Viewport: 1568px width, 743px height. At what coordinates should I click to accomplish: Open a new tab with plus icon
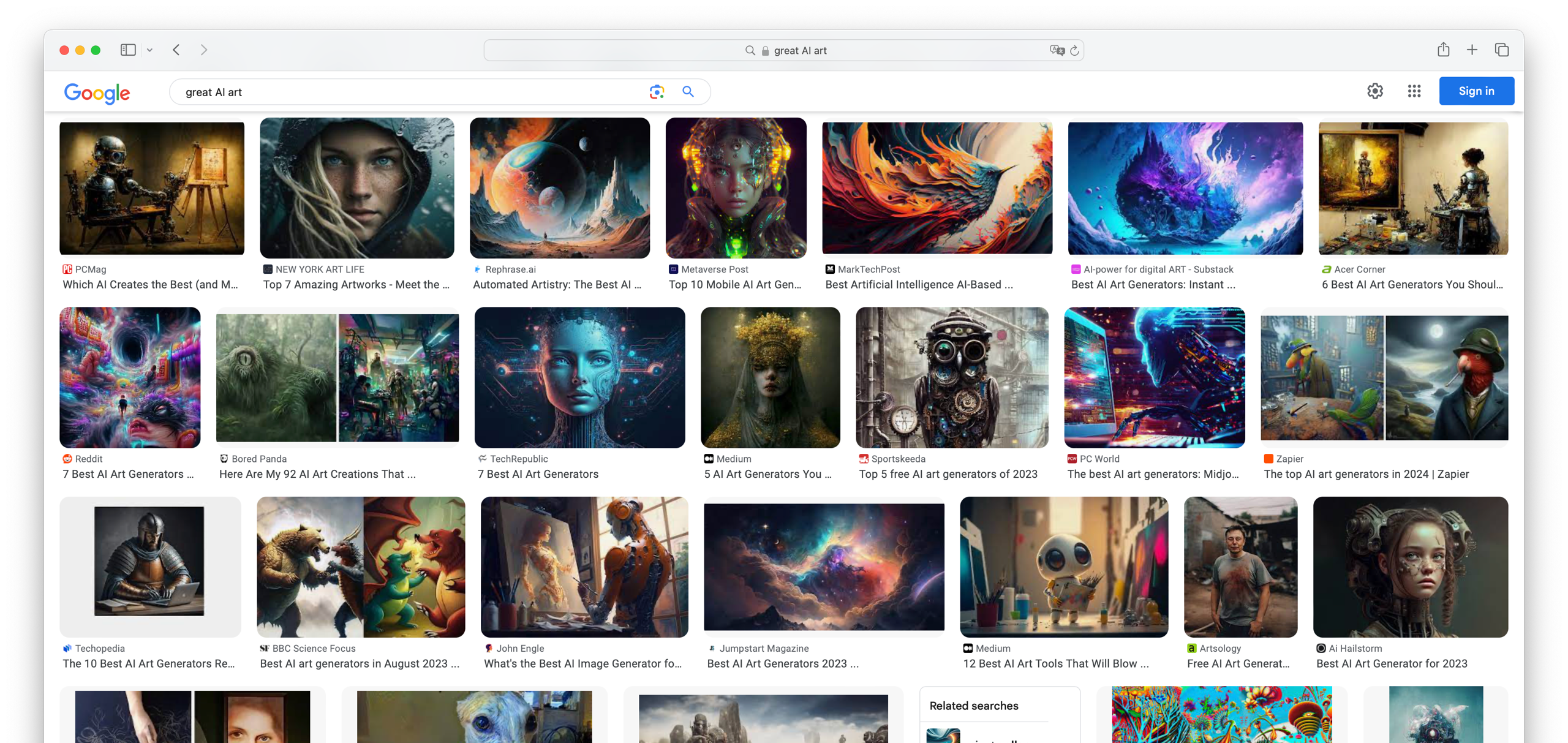click(1472, 50)
